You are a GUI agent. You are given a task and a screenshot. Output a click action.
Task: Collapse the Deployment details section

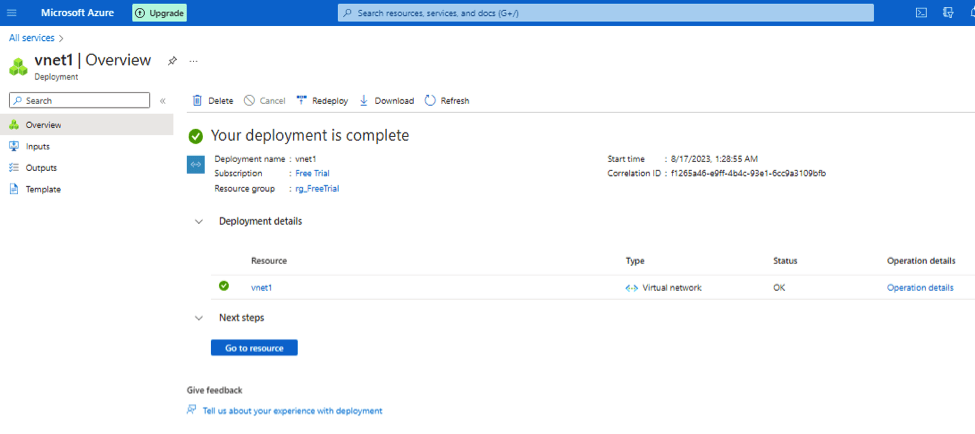(x=199, y=222)
